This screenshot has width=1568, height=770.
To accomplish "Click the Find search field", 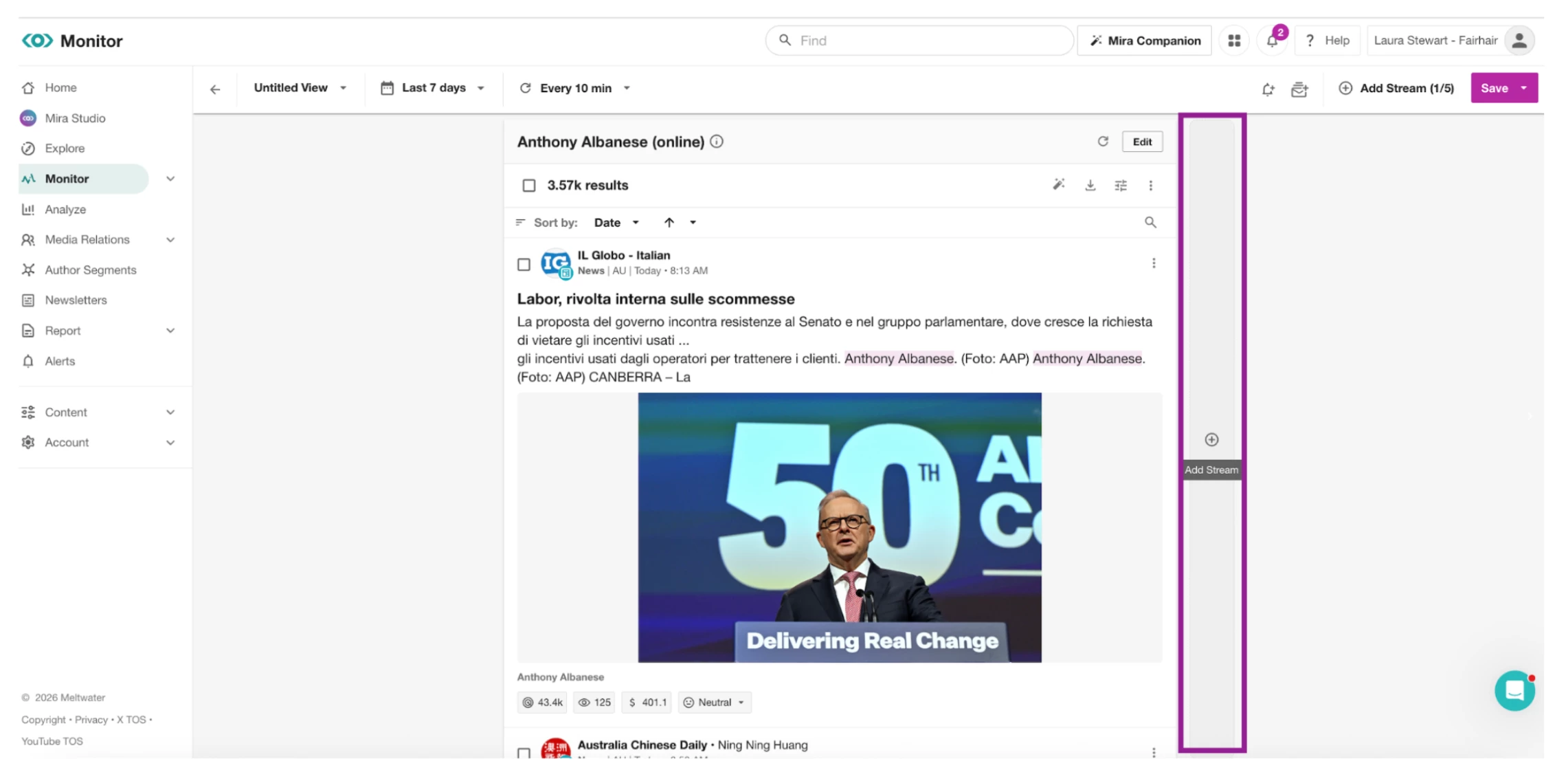I will pos(919,41).
